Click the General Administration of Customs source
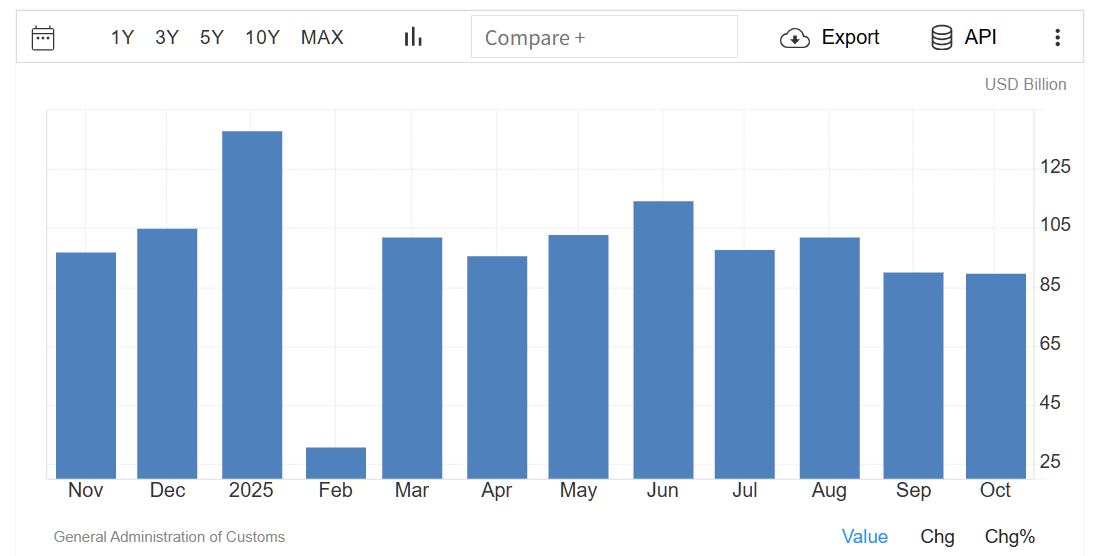The image size is (1101, 556). pos(169,537)
